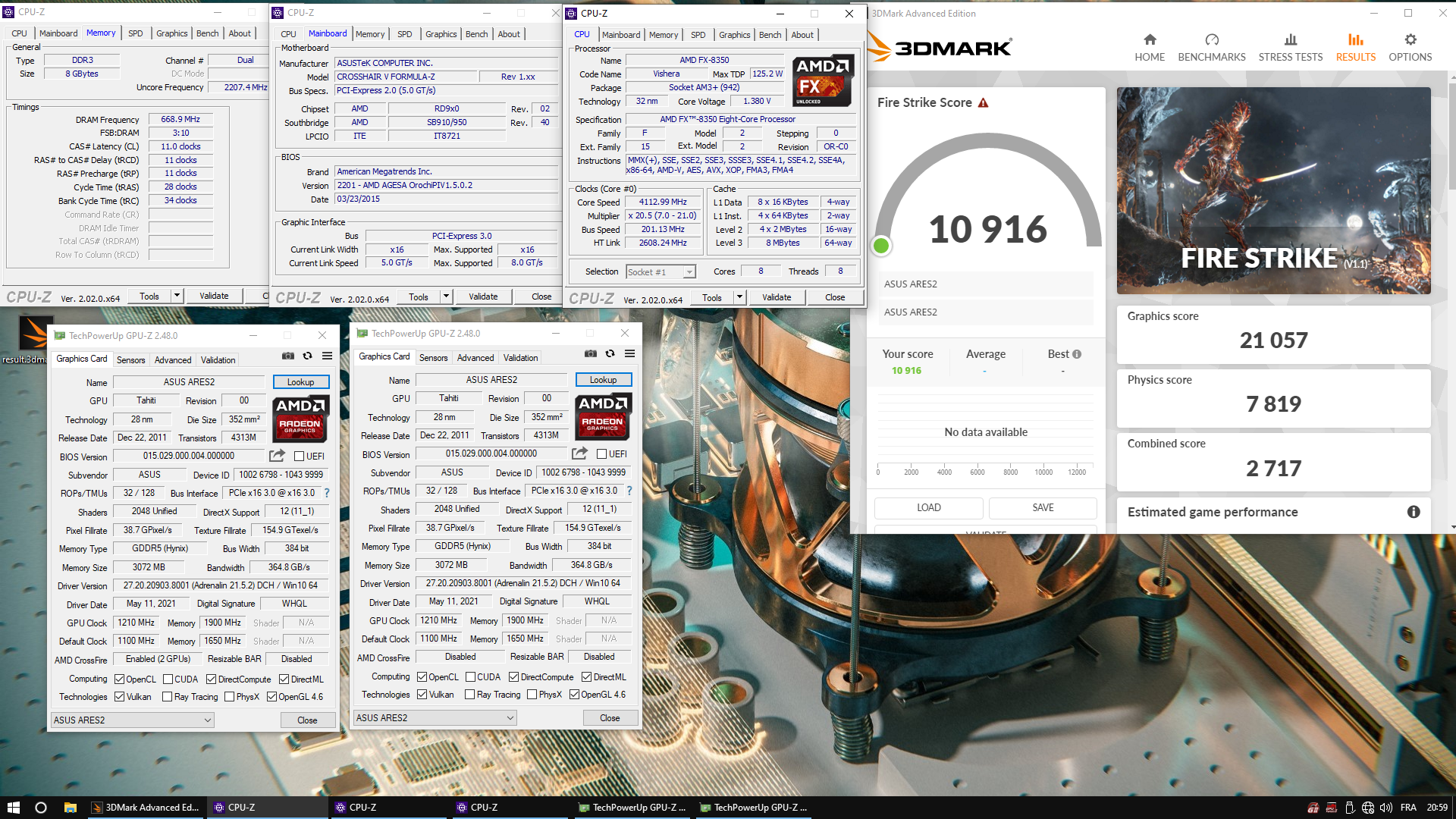The image size is (1456, 819).
Task: Click the info icon beside Best score
Action: (1077, 354)
